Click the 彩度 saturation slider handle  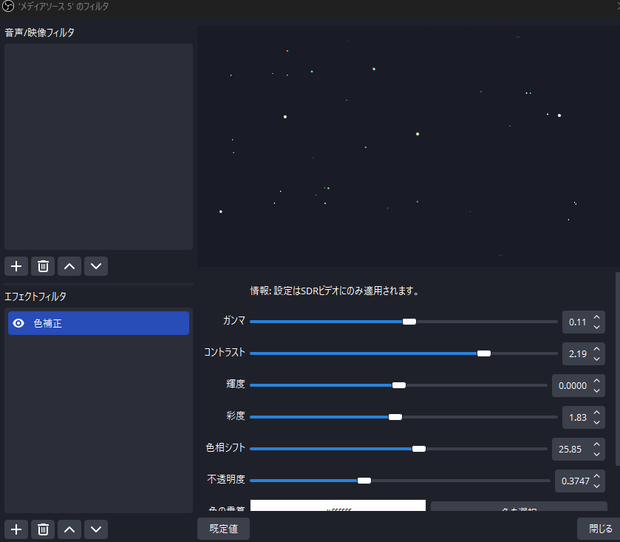click(x=395, y=417)
